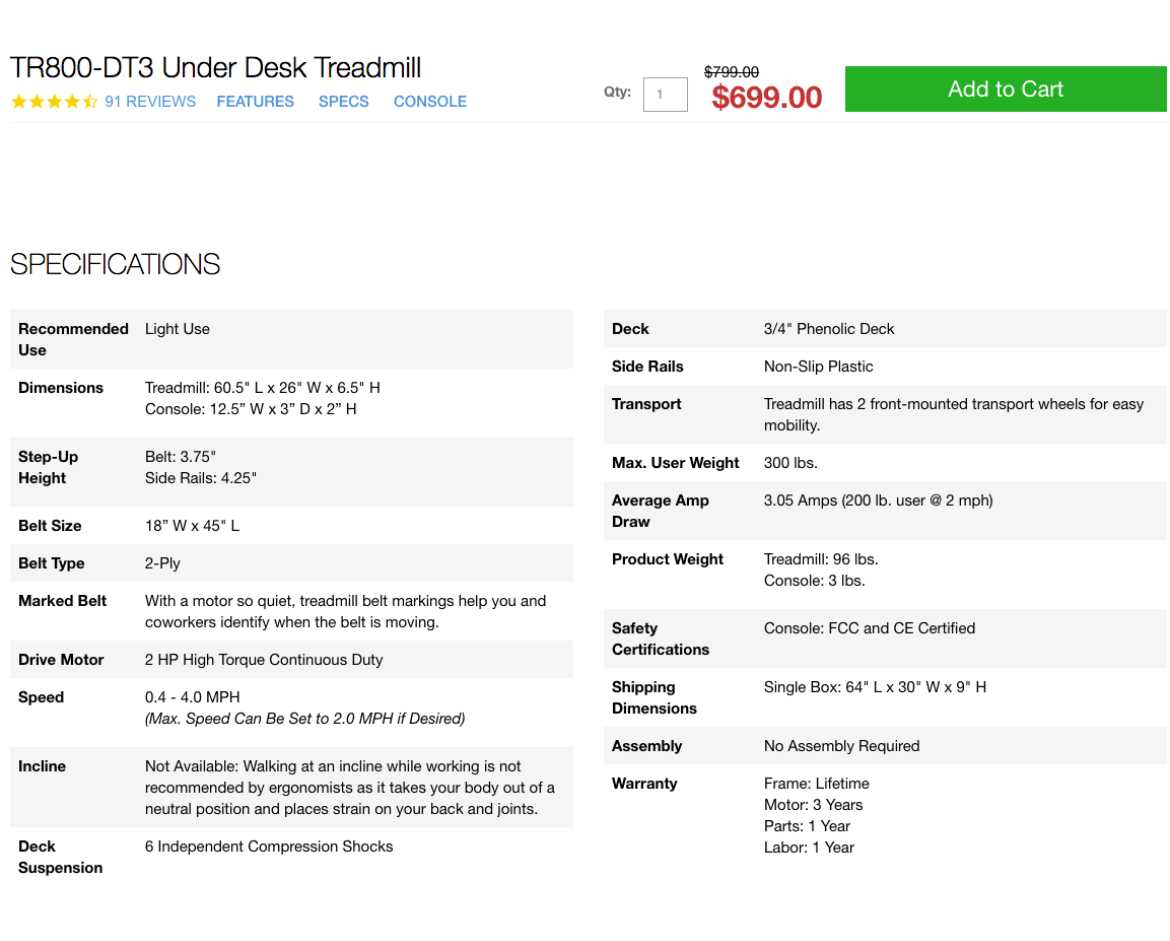This screenshot has width=1170, height=941.
Task: Click the Specifications heading
Action: tap(115, 265)
